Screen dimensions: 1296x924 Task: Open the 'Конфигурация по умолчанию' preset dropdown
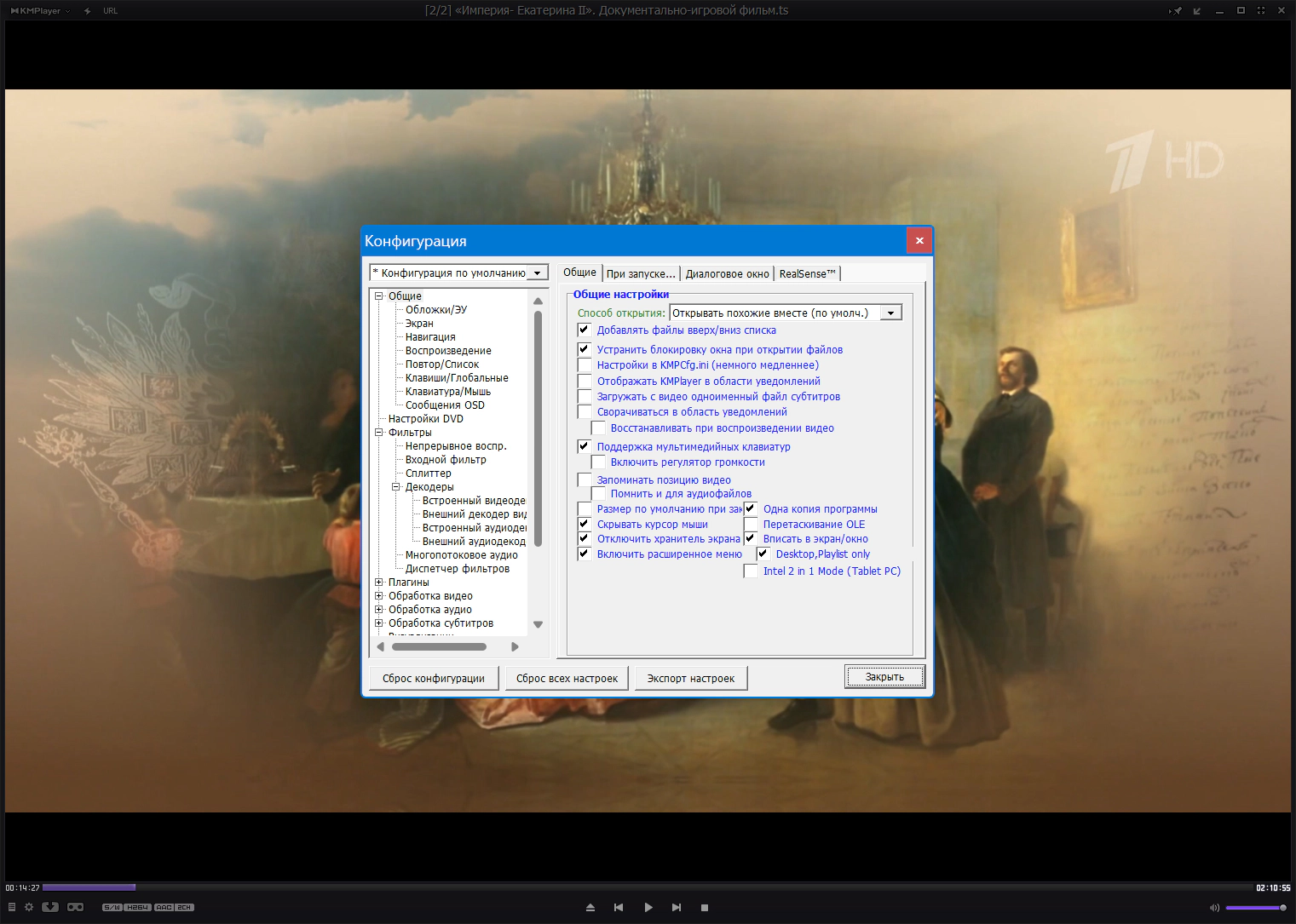click(537, 273)
